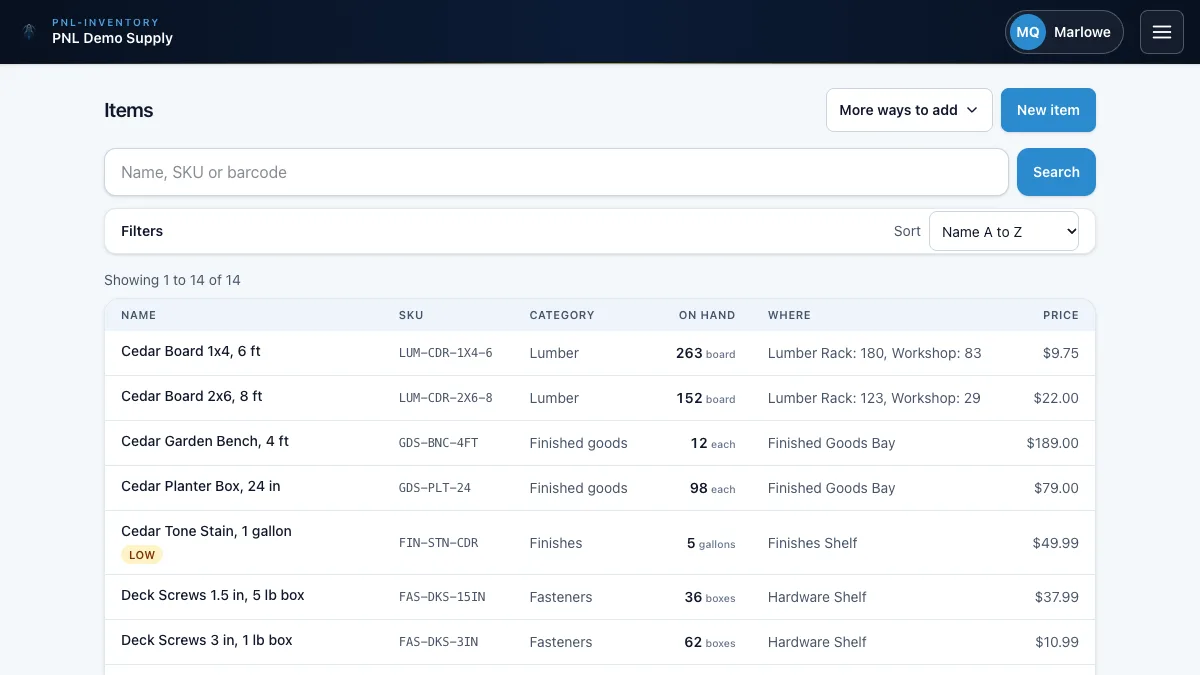Click Finished goods category in Cedar Planter Box row
Image resolution: width=1200 pixels, height=675 pixels.
(579, 488)
